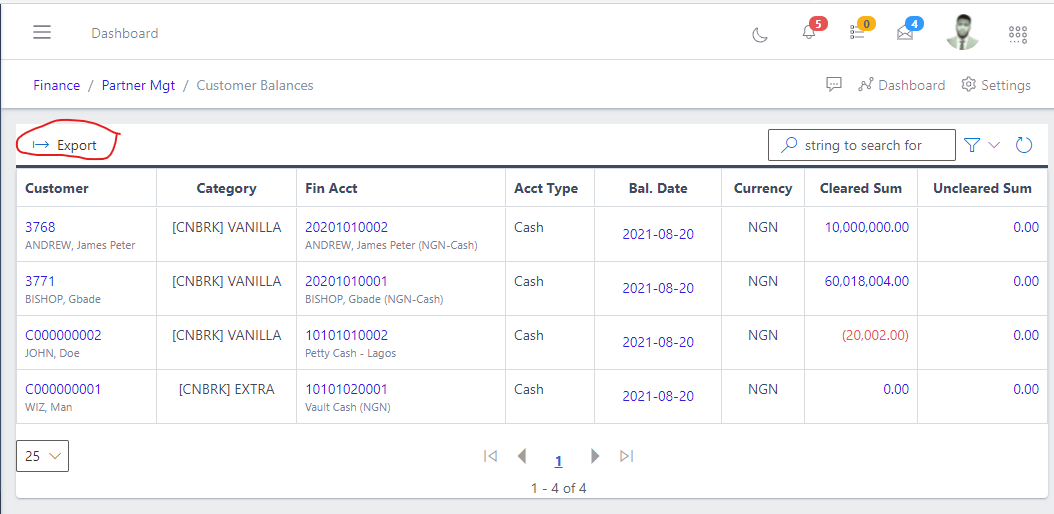
Task: Open customer C000000001 link
Action: point(63,389)
